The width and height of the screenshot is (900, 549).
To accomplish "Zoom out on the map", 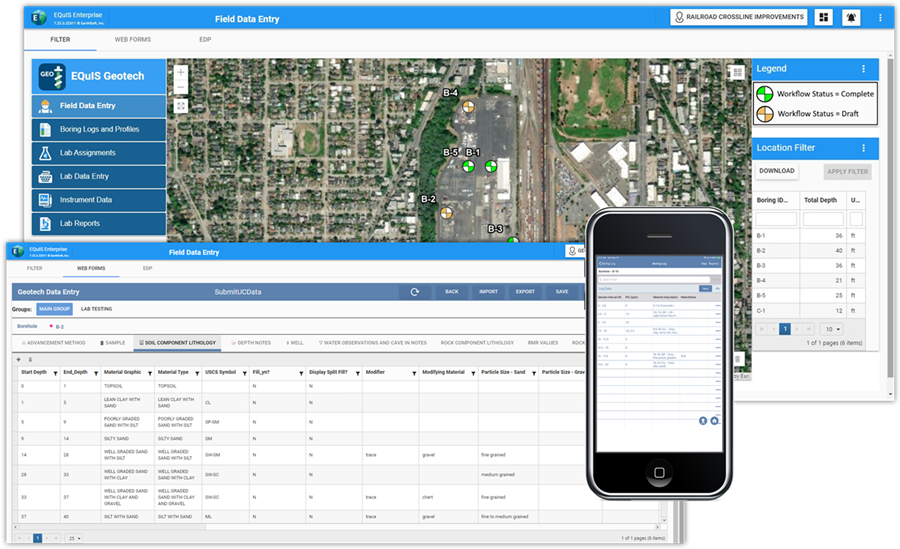I will click(x=181, y=87).
